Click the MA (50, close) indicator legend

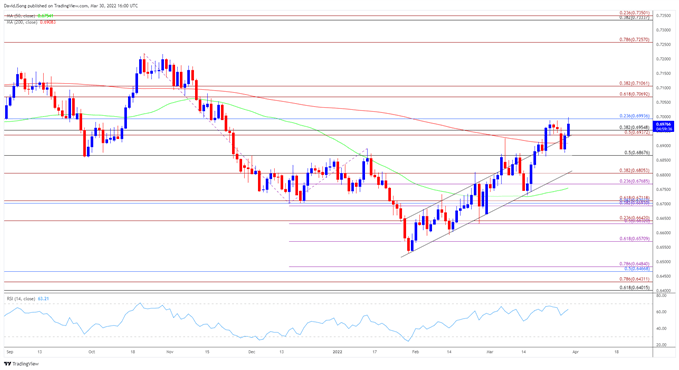pyautogui.click(x=29, y=16)
